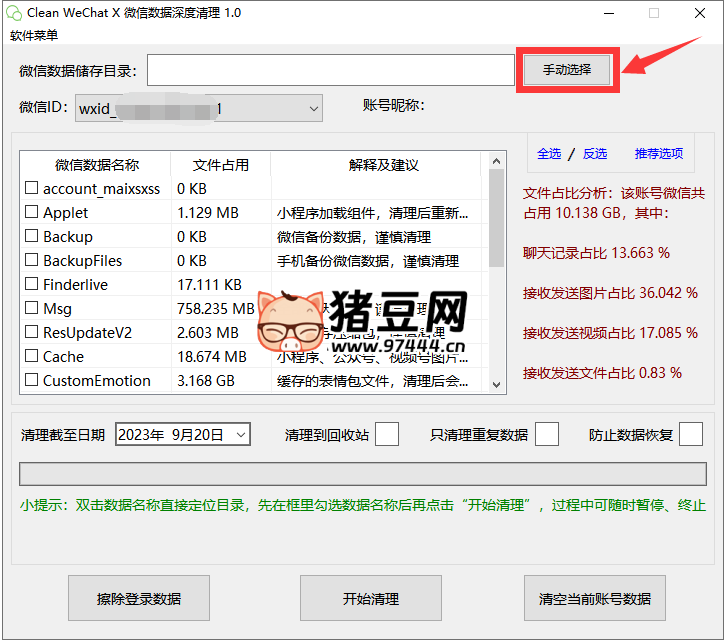
Task: Click the 擦除登录数据 button
Action: tap(139, 598)
